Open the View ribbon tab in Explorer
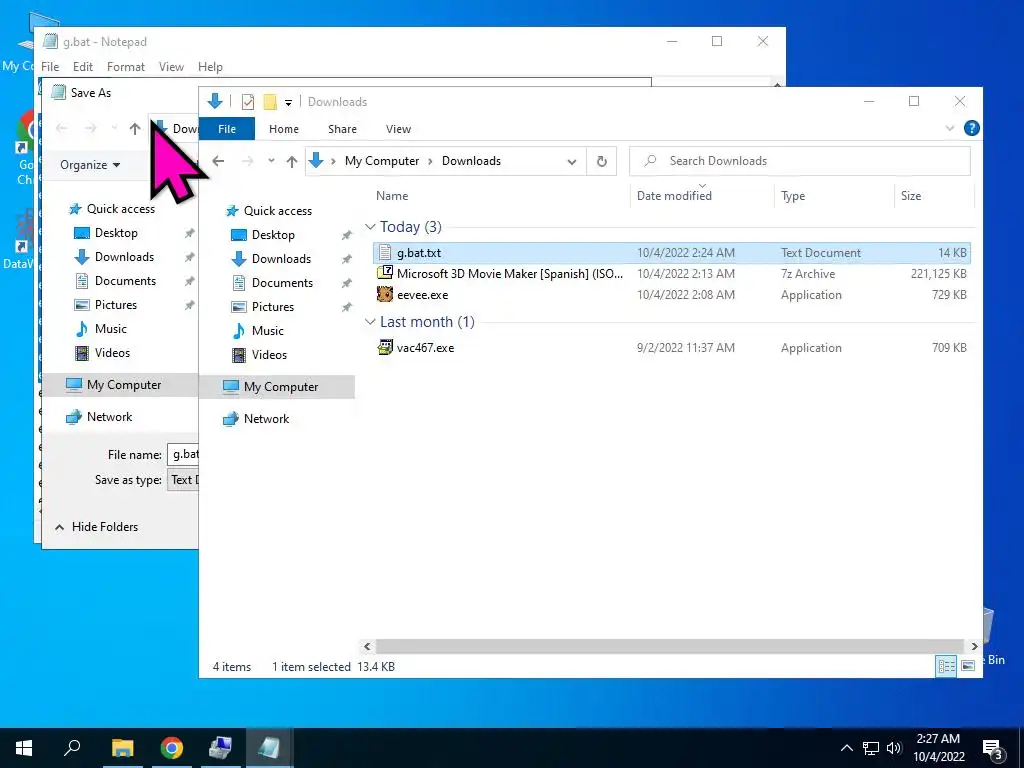This screenshot has width=1024, height=768. (398, 129)
